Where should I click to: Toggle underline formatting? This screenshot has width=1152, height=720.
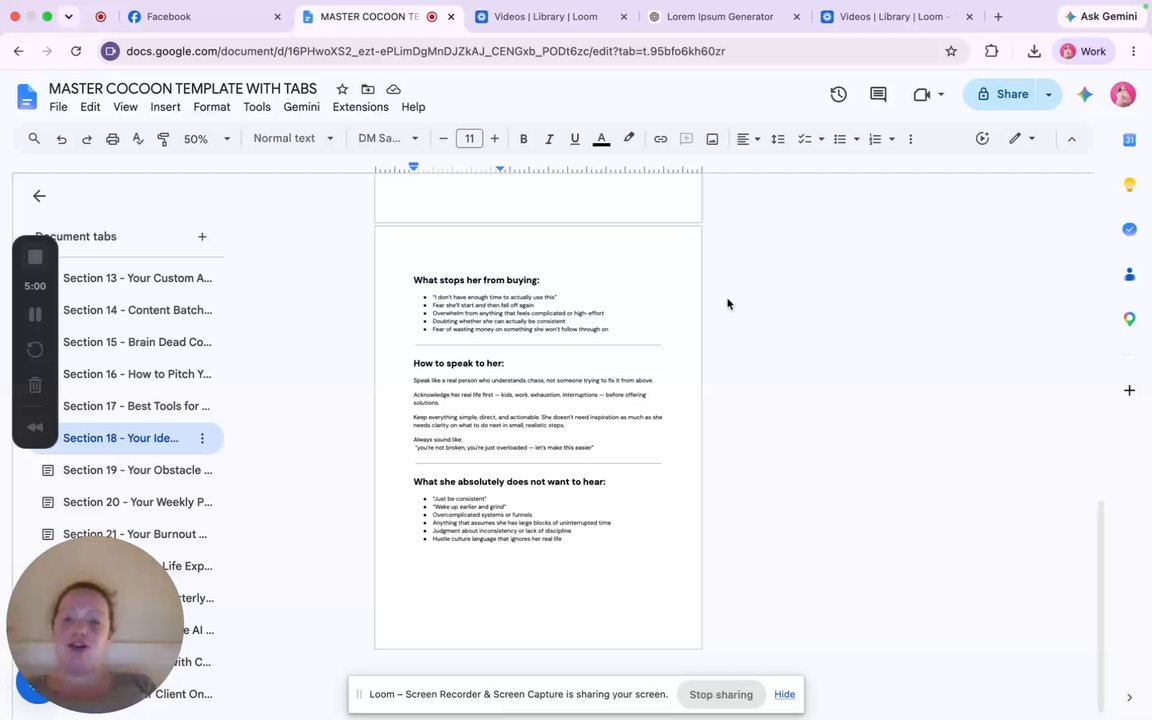click(575, 139)
